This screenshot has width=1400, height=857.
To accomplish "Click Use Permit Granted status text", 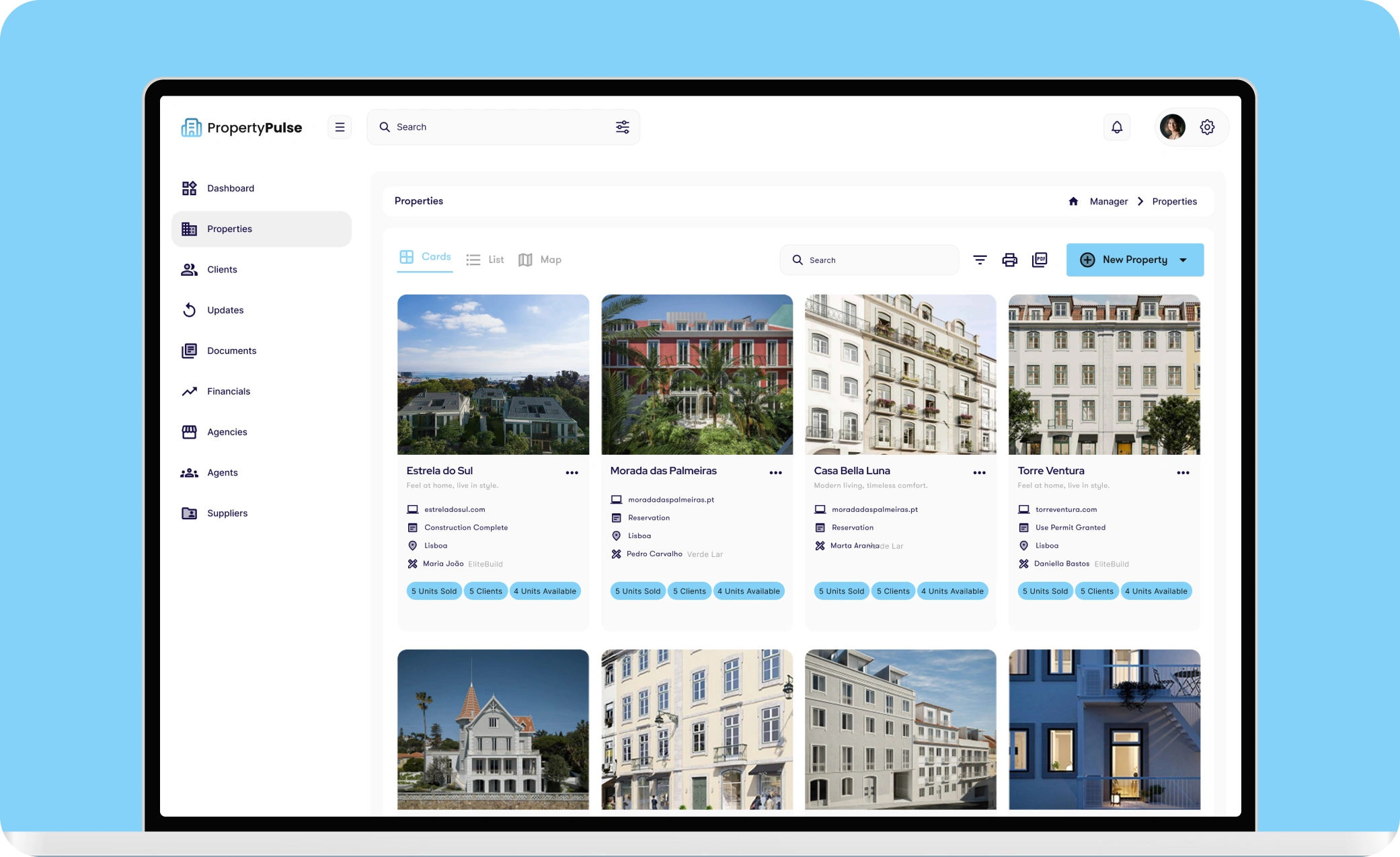I will (1071, 528).
